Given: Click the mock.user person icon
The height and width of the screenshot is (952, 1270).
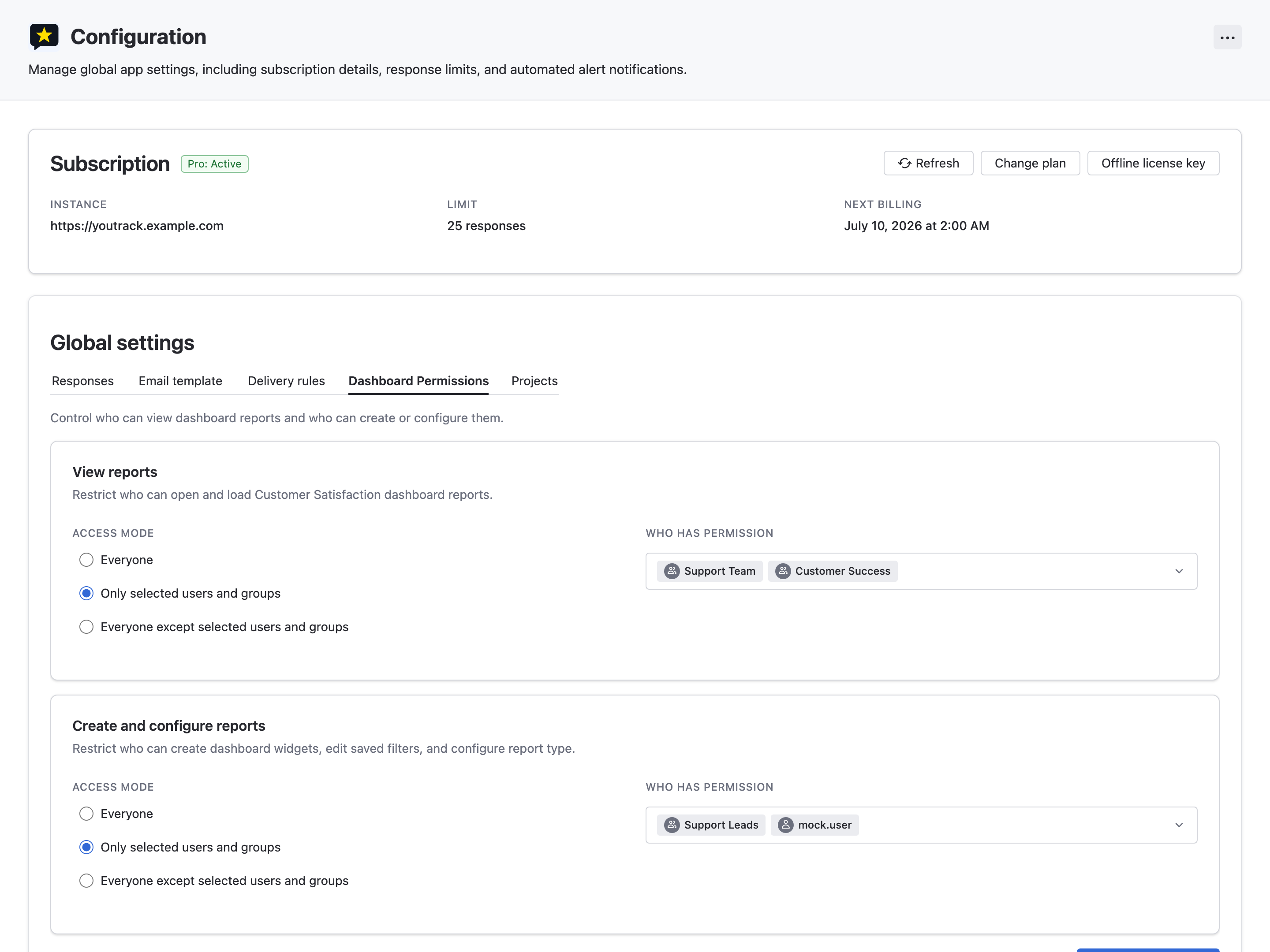Looking at the screenshot, I should pos(785,825).
